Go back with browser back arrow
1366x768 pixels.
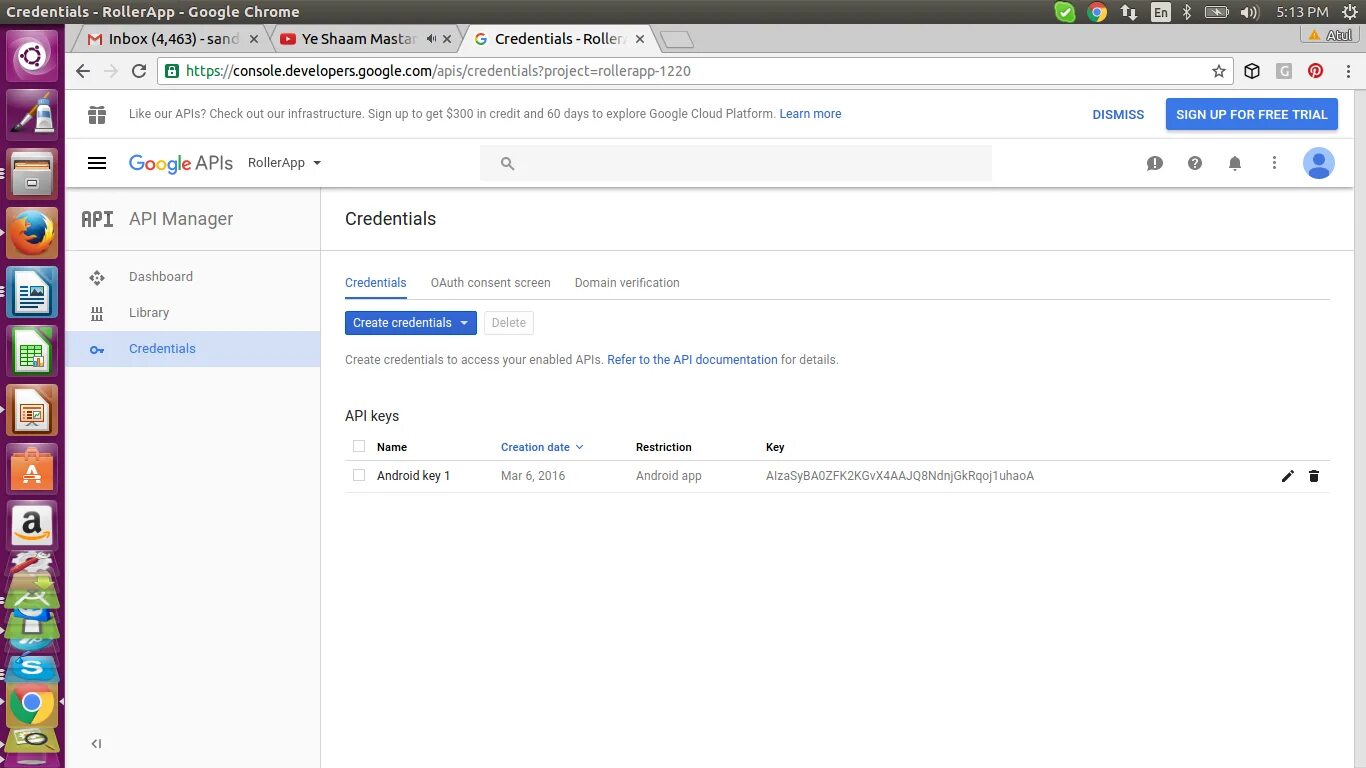[83, 71]
